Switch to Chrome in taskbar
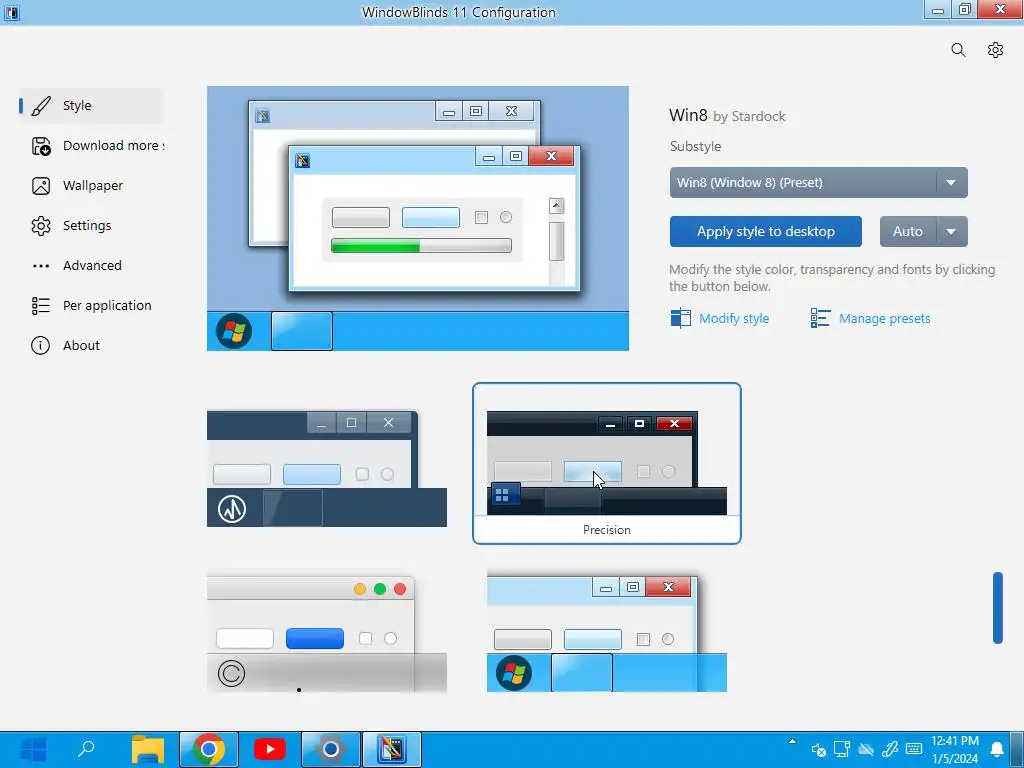Viewport: 1024px width, 768px height. (x=208, y=749)
